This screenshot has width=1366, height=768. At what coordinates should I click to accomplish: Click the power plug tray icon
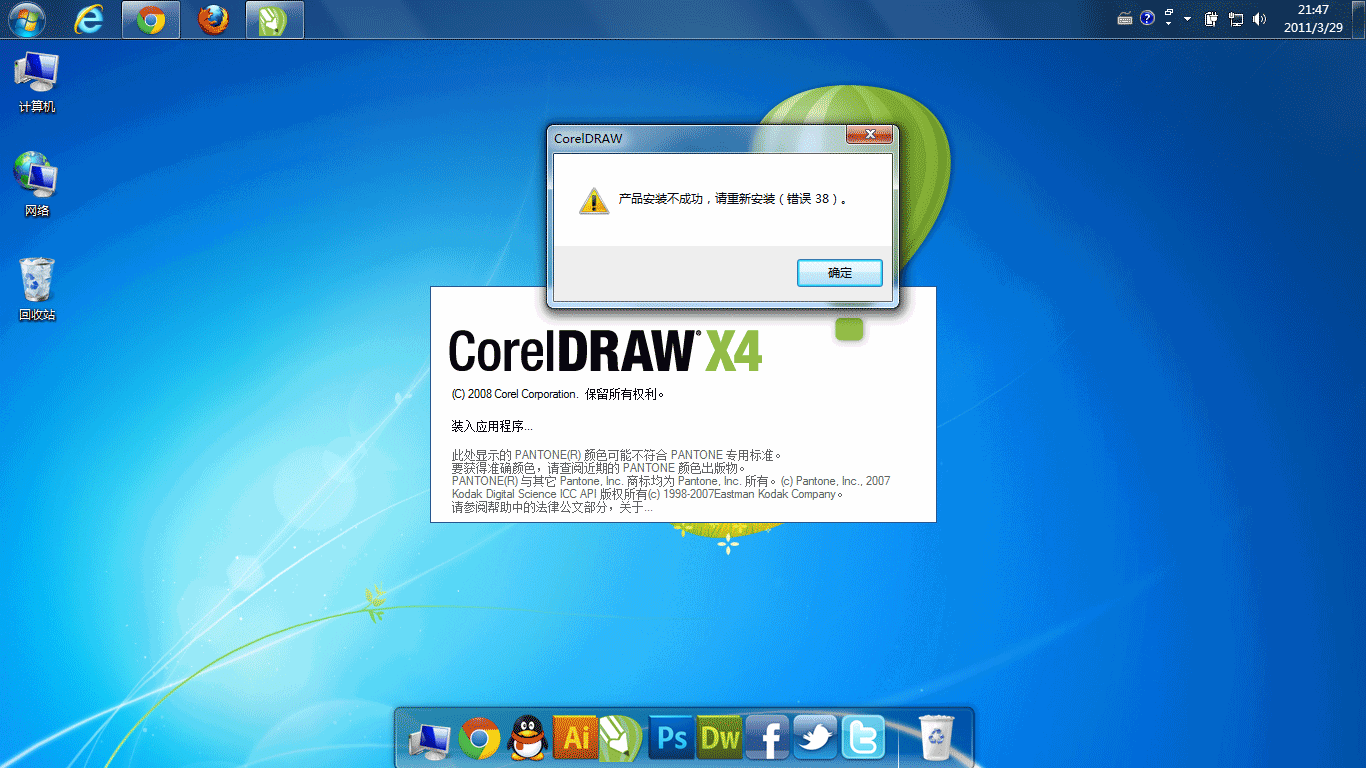(x=1211, y=19)
